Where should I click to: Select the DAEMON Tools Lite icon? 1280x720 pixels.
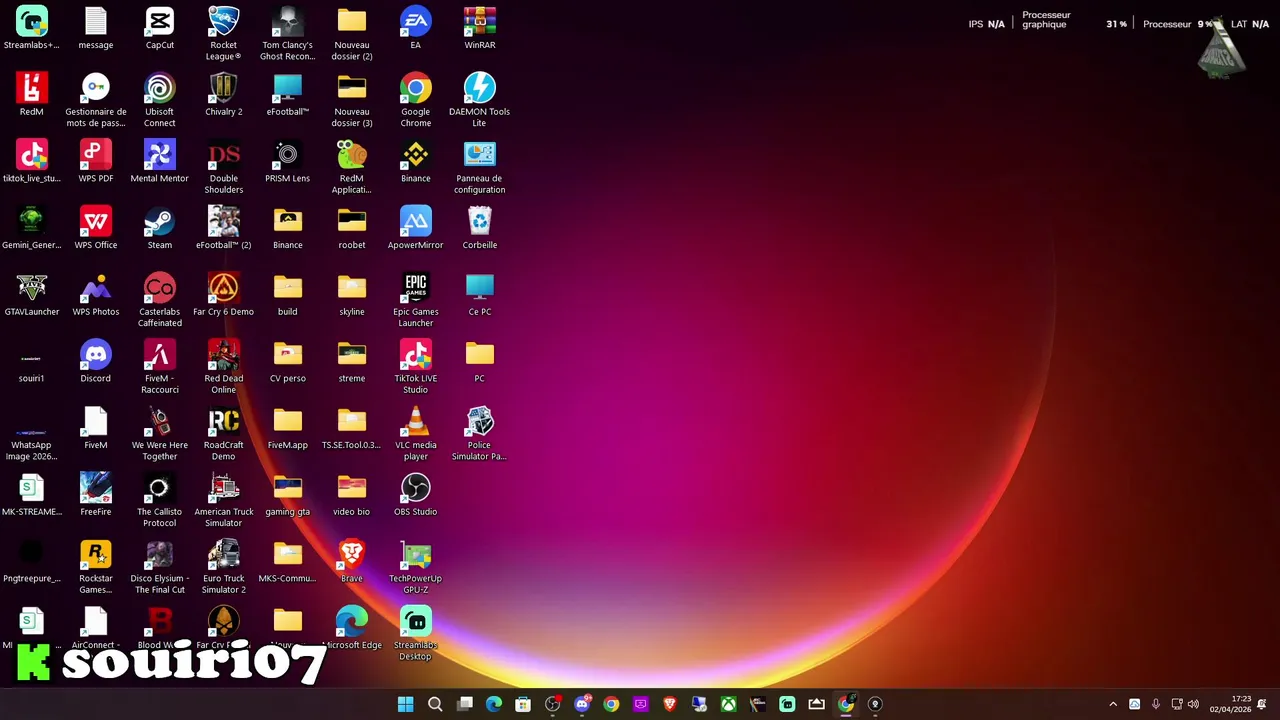pos(479,100)
